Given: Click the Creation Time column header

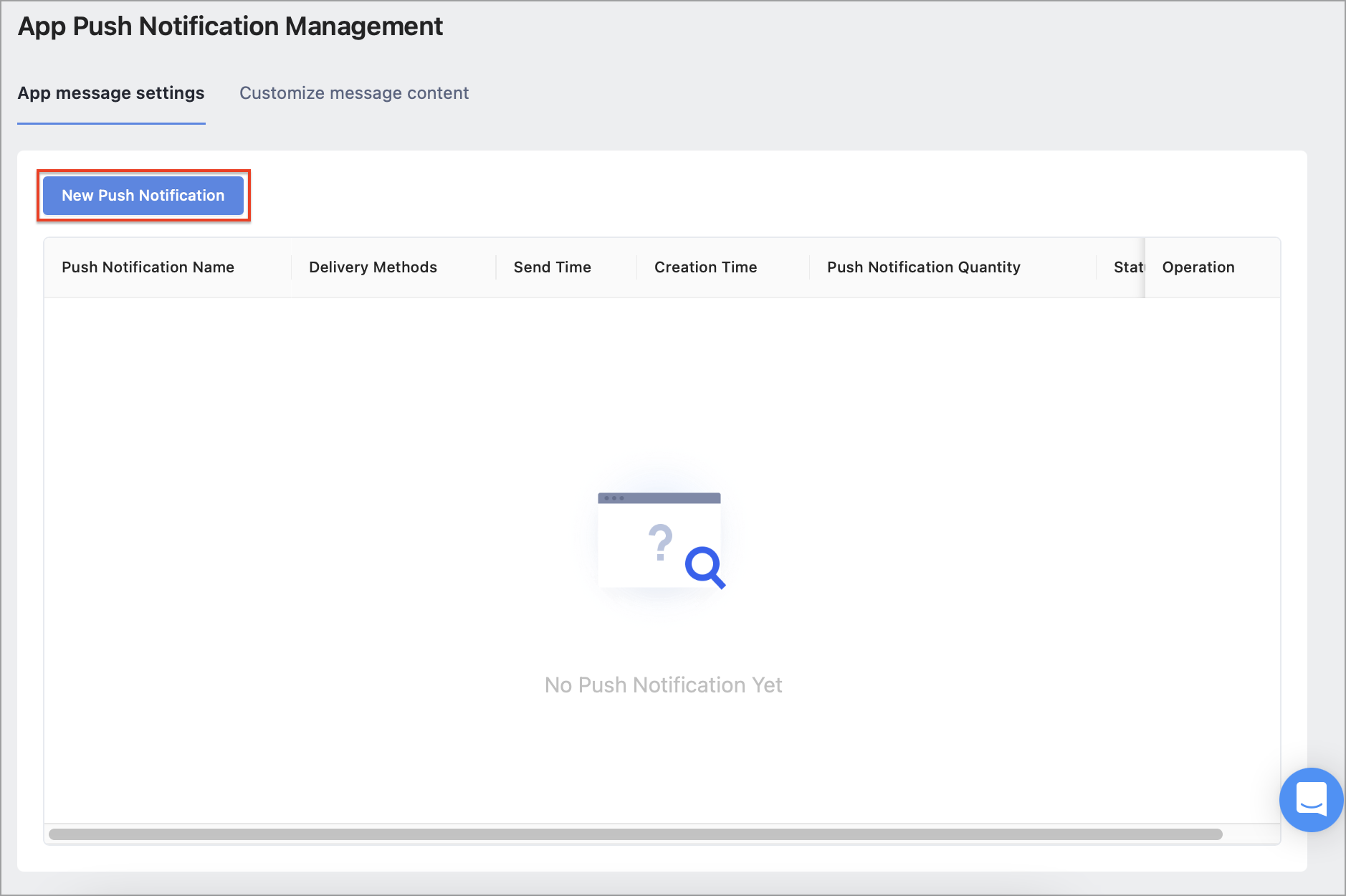Looking at the screenshot, I should click(x=705, y=267).
